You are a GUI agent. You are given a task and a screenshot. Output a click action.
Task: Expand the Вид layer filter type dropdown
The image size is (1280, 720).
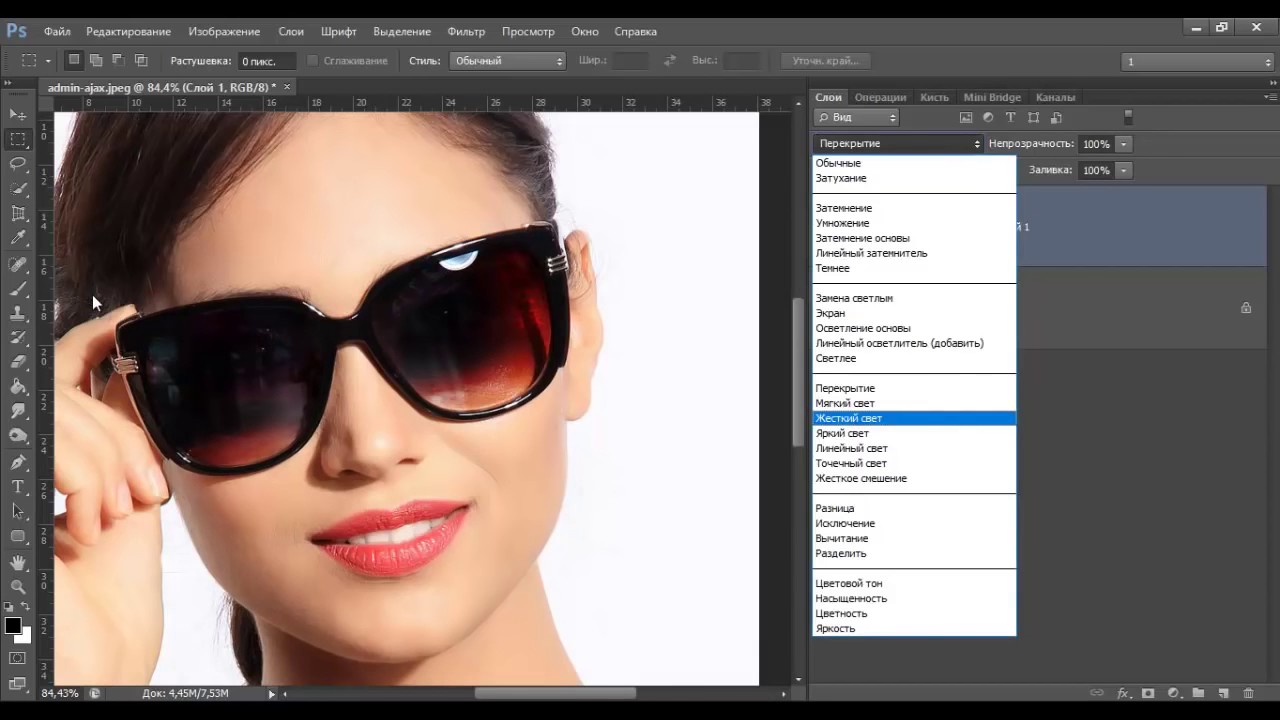858,117
